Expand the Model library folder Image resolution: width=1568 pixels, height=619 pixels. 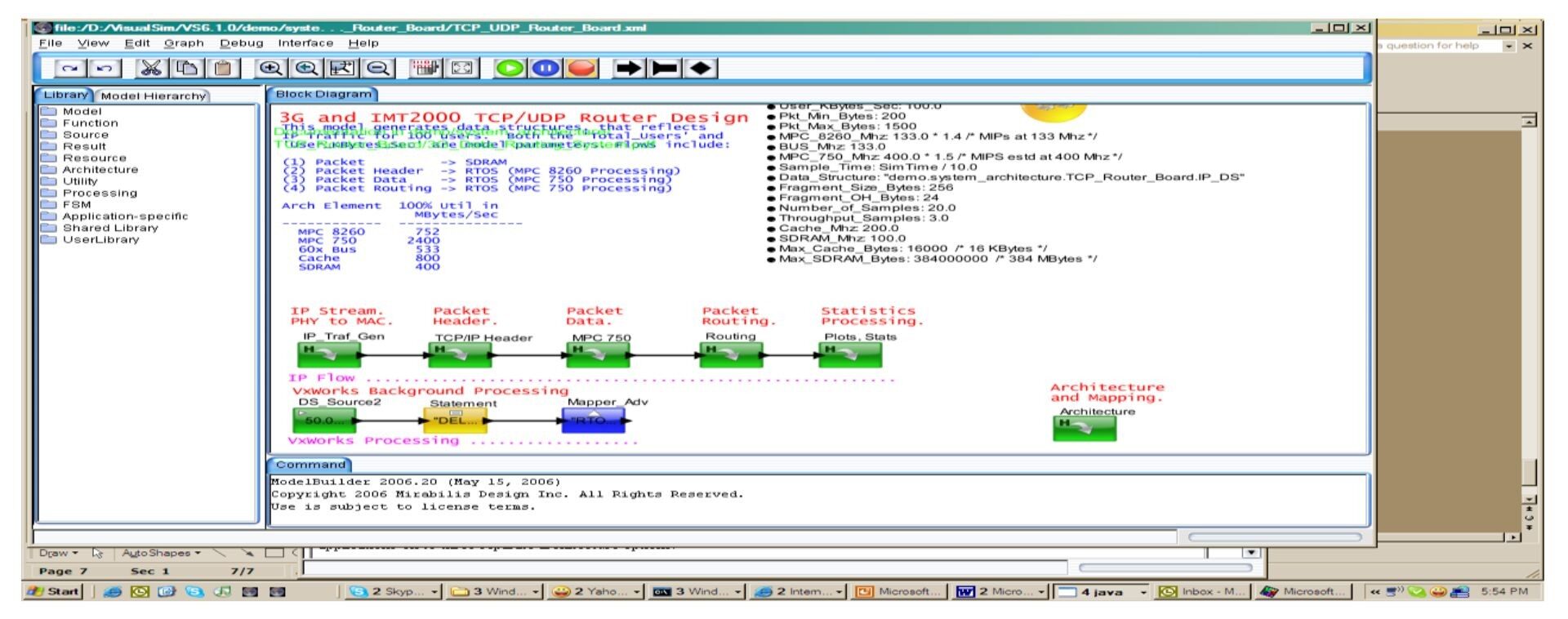point(71,112)
